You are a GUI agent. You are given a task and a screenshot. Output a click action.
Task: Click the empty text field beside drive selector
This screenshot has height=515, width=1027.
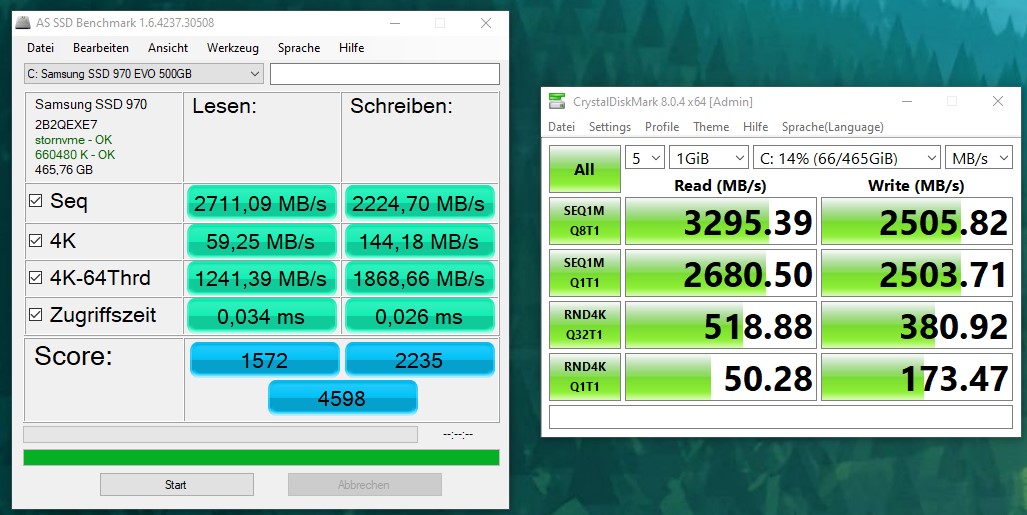pyautogui.click(x=385, y=74)
